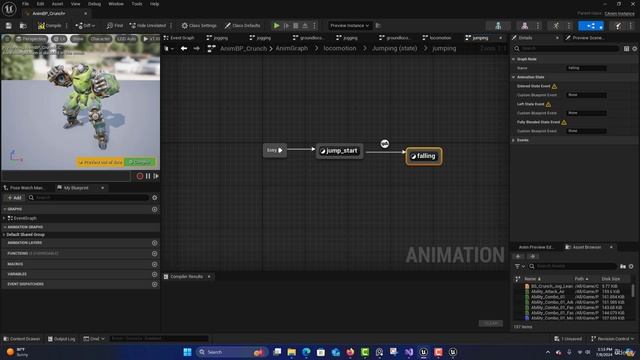Open play options three-dot menu
This screenshot has width=640, height=360.
314,26
